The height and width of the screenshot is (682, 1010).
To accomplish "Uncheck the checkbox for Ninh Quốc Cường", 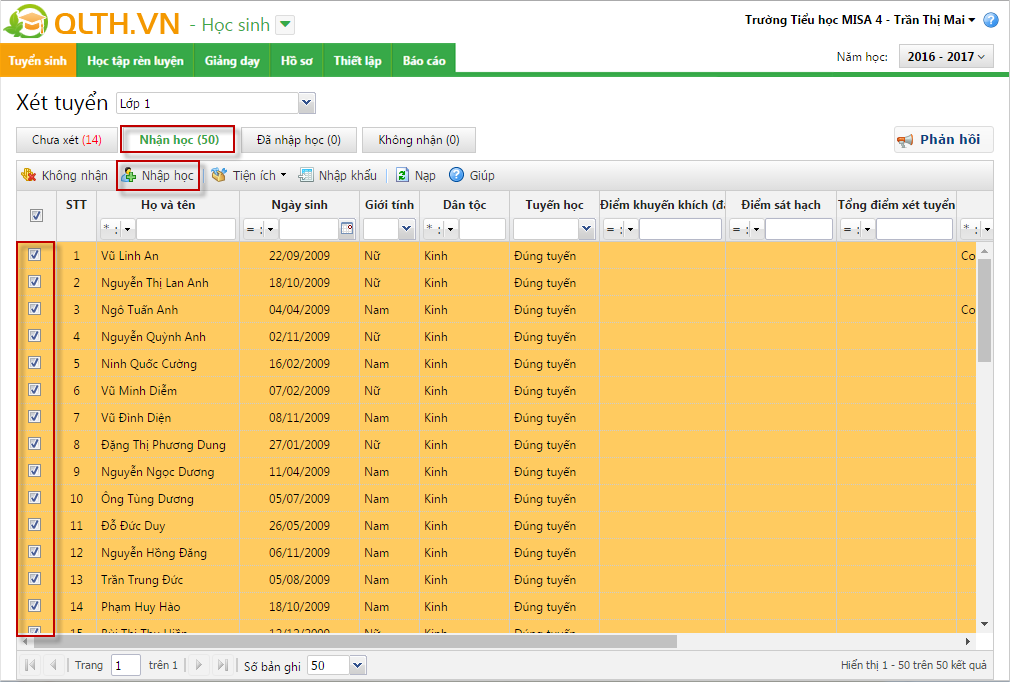I will point(34,363).
